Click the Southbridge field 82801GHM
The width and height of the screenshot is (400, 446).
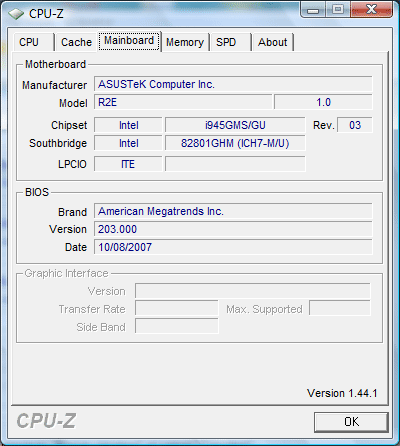(x=235, y=143)
